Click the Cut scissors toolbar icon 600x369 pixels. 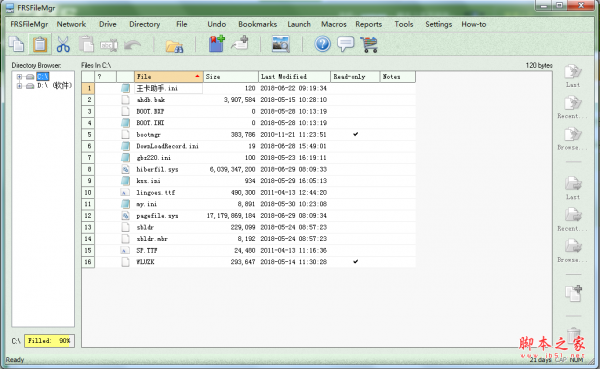coord(63,44)
